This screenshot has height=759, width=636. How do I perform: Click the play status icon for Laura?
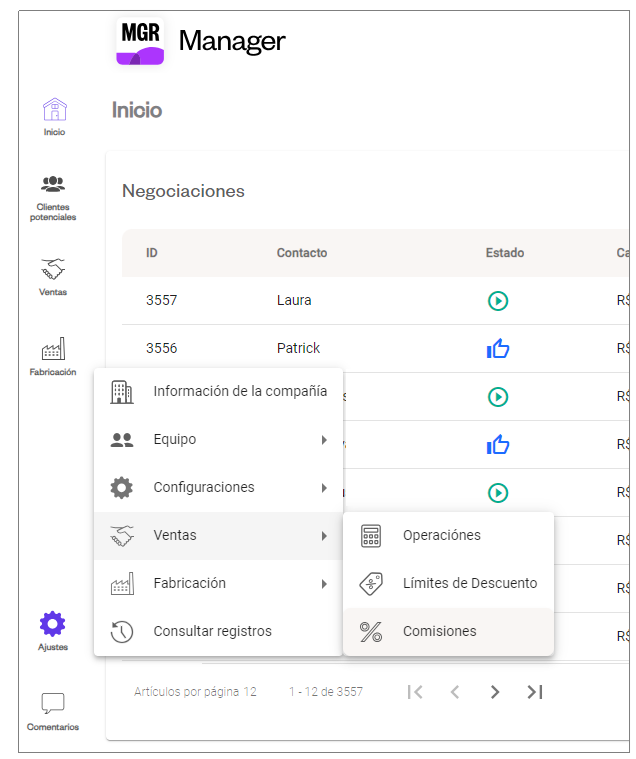click(498, 300)
